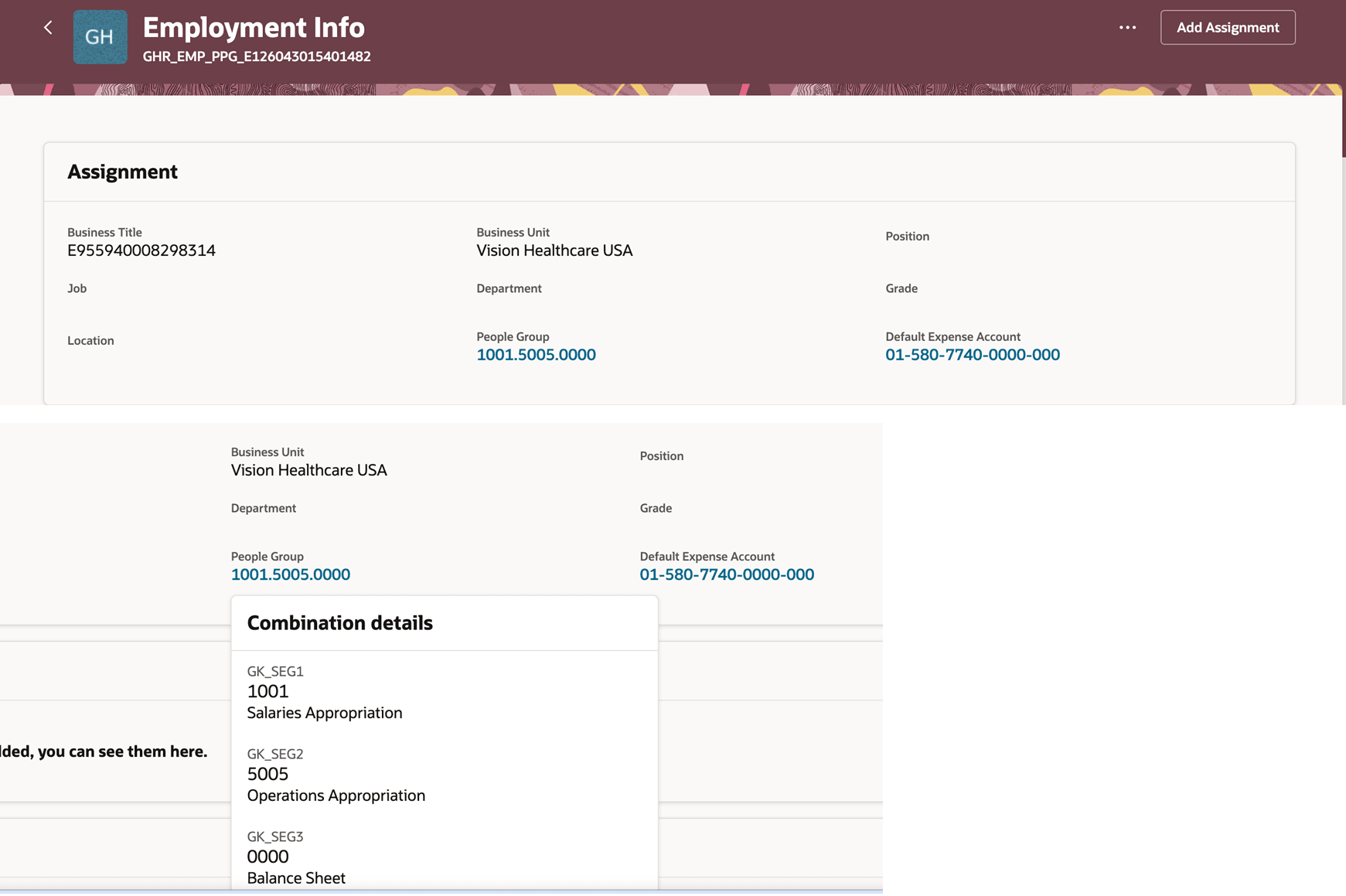Click the Location field label

[x=90, y=341]
